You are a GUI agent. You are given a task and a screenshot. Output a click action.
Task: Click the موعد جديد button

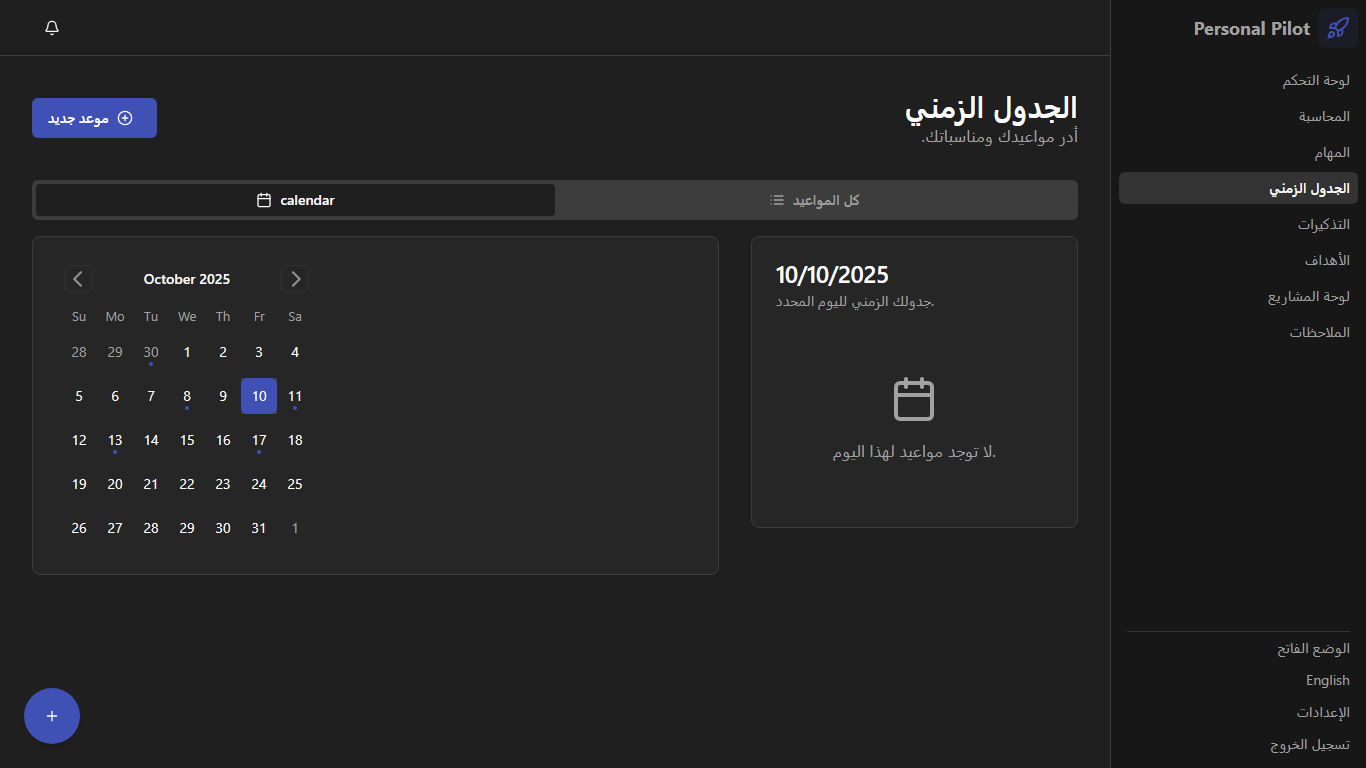tap(94, 118)
